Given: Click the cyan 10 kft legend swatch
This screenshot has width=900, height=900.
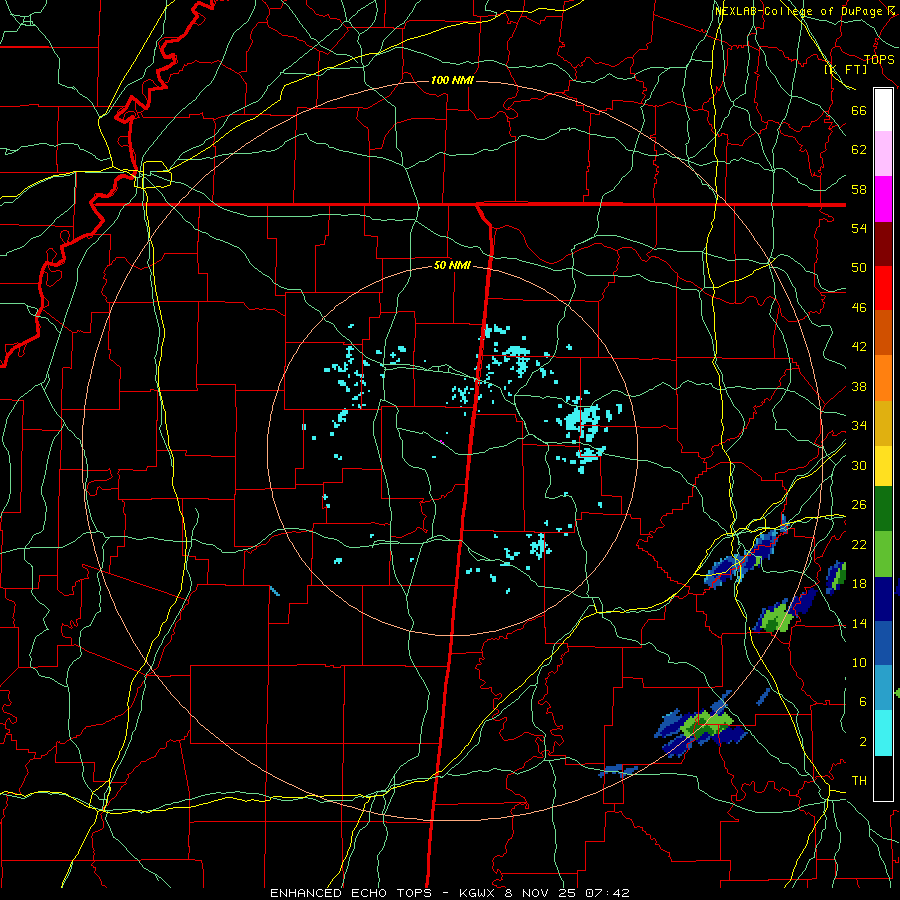Looking at the screenshot, I should pyautogui.click(x=883, y=734).
